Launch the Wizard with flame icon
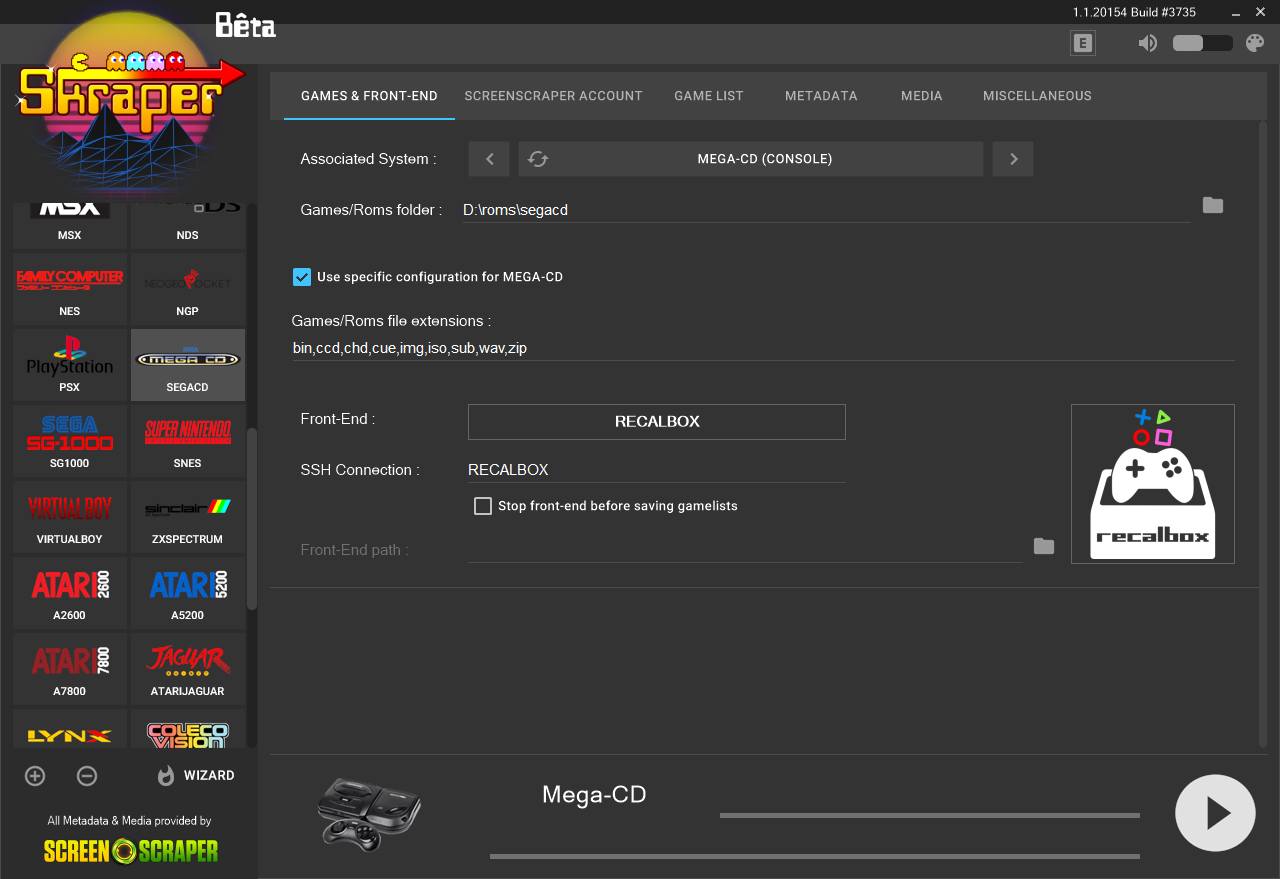 point(196,776)
